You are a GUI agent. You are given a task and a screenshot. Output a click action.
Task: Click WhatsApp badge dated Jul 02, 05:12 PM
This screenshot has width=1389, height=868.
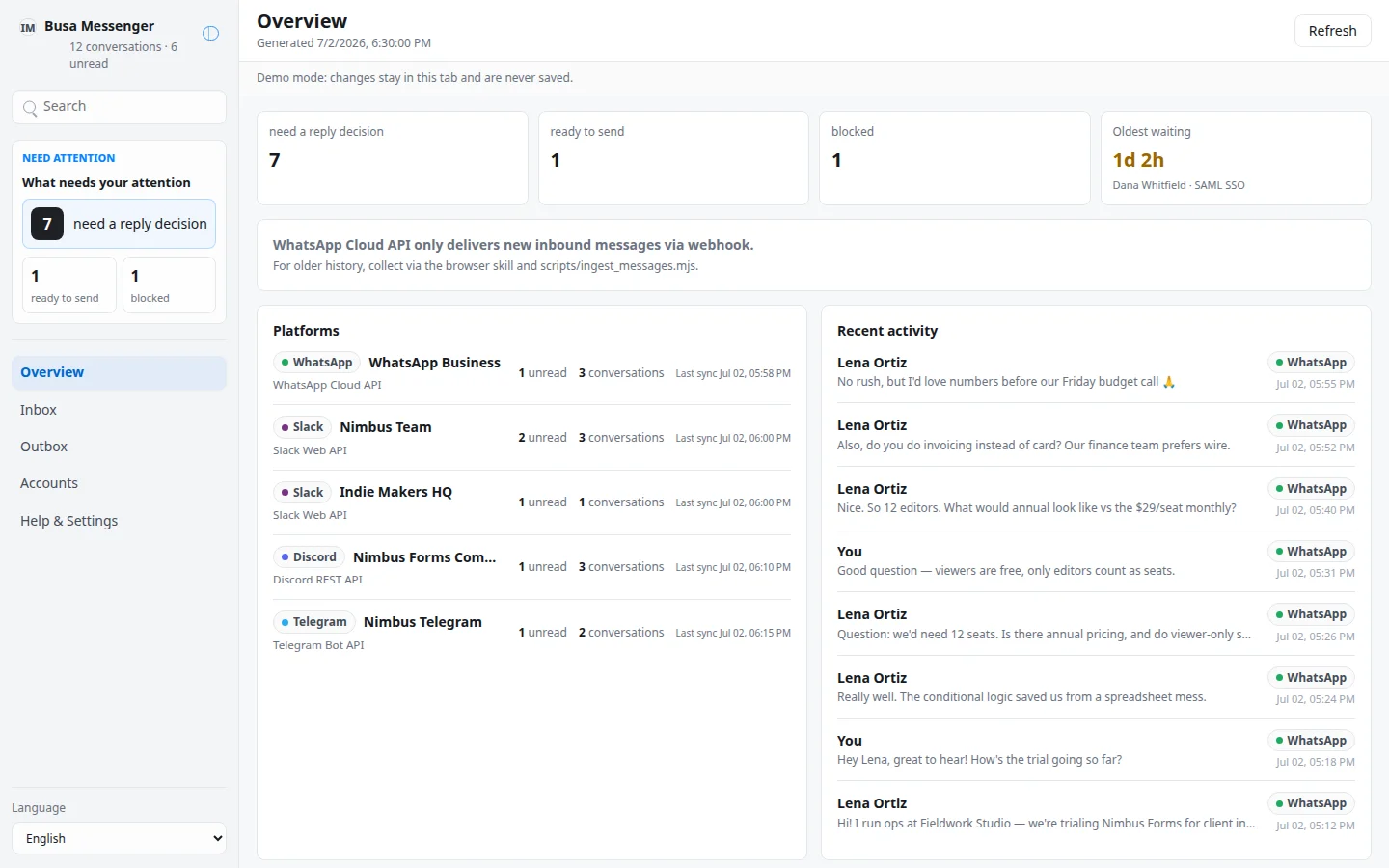(x=1311, y=803)
